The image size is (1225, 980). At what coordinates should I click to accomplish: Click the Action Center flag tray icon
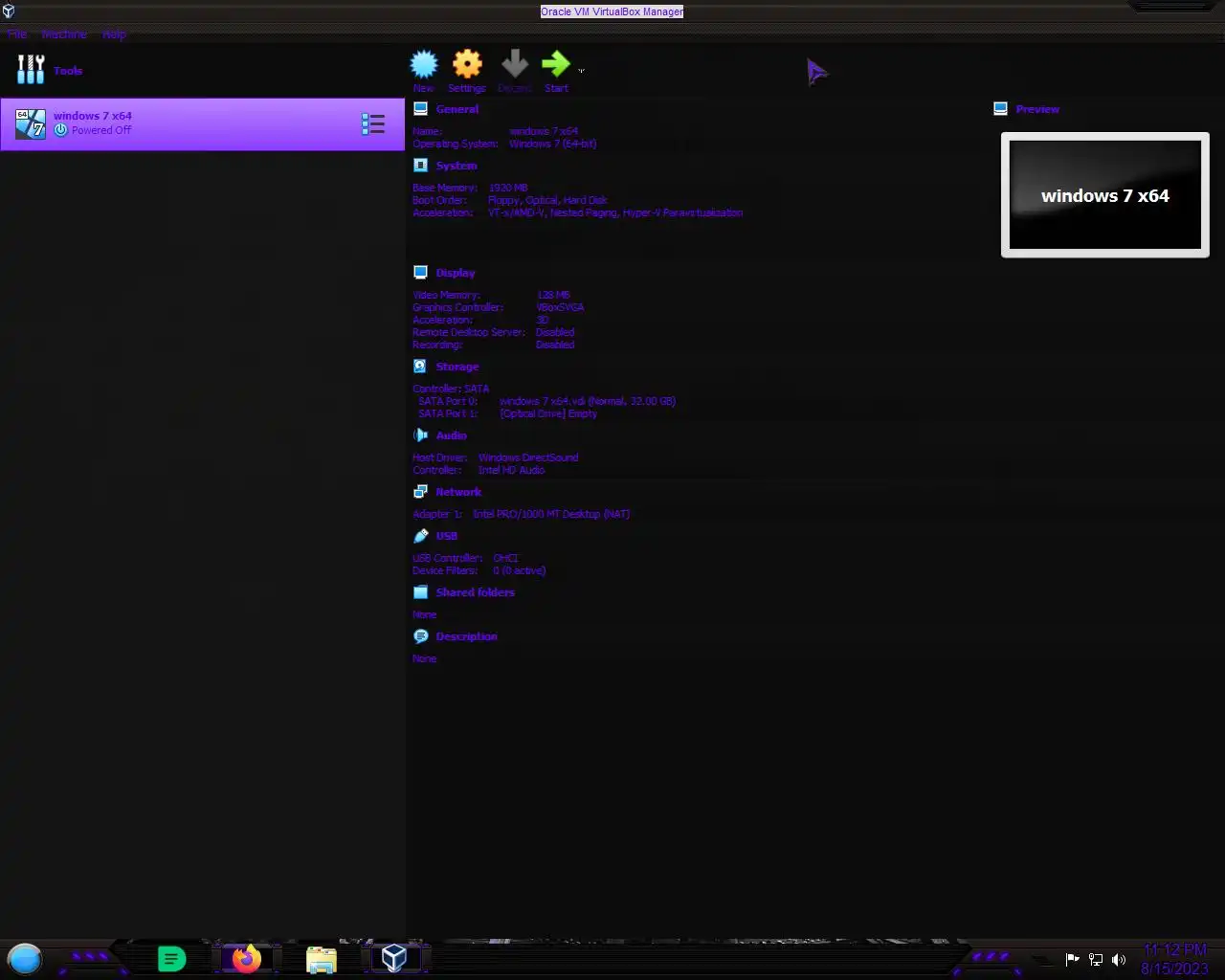(1073, 959)
